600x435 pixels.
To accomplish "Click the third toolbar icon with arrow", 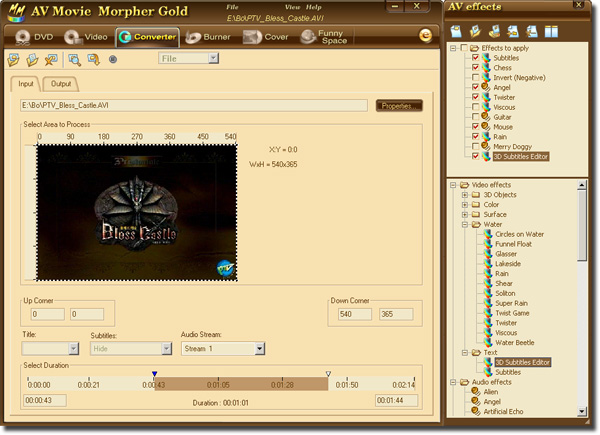I will [x=51, y=60].
